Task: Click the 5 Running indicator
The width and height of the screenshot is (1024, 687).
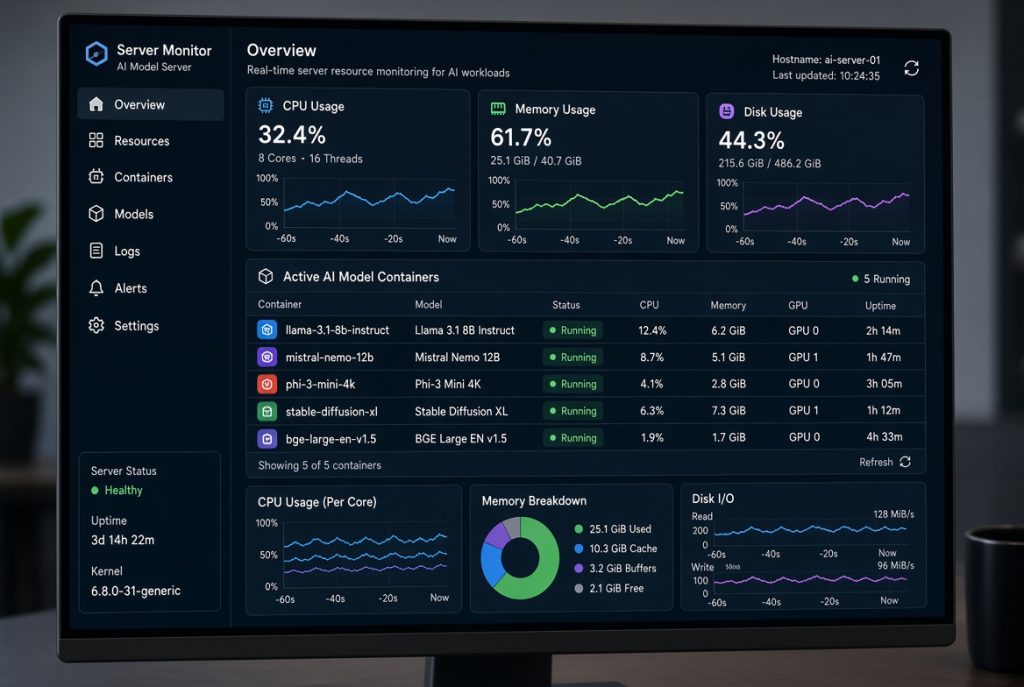Action: pyautogui.click(x=880, y=279)
